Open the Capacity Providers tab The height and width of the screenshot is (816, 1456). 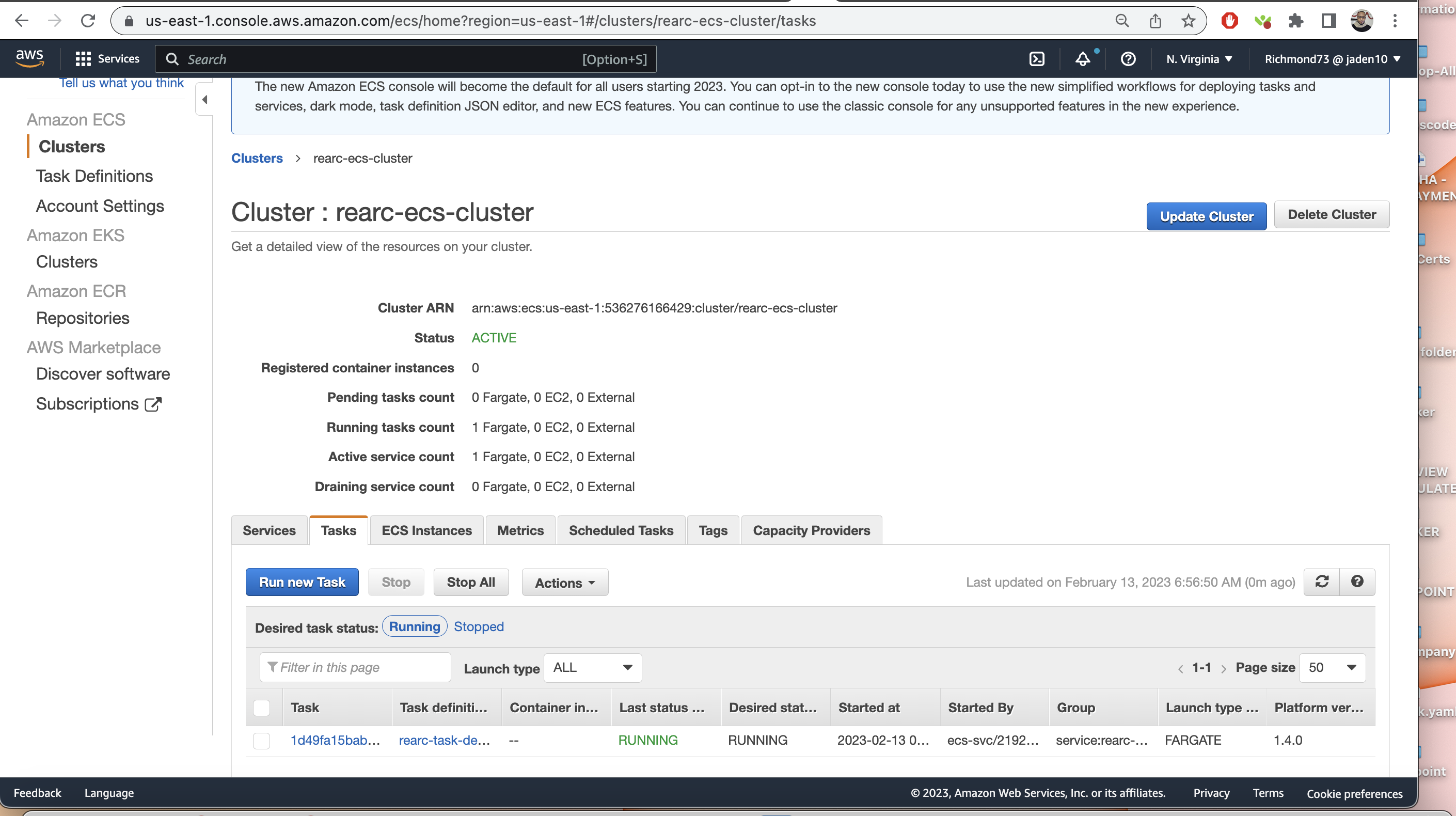pos(811,530)
